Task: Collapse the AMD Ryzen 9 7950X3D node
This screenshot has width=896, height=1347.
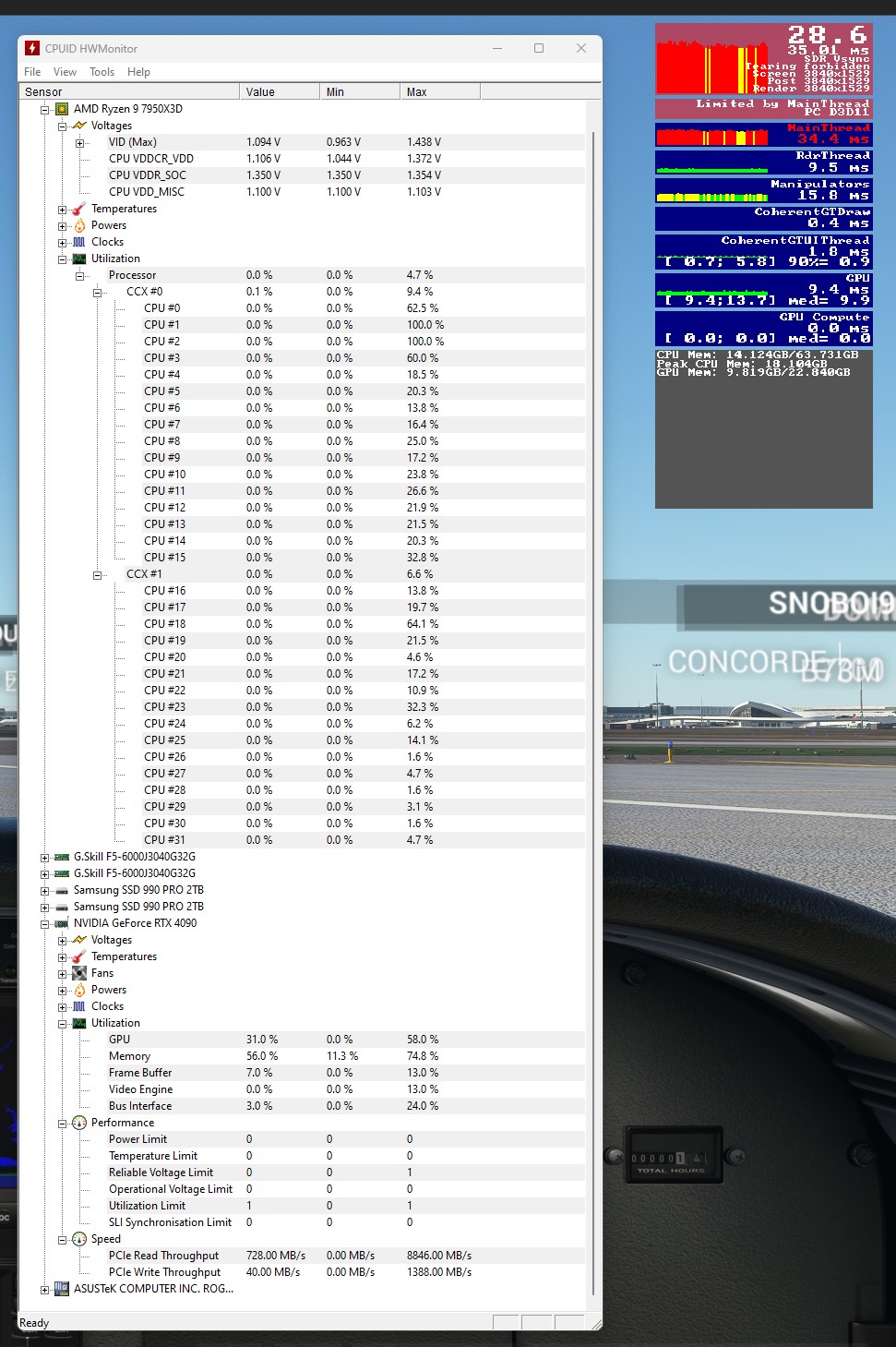Action: [x=44, y=109]
